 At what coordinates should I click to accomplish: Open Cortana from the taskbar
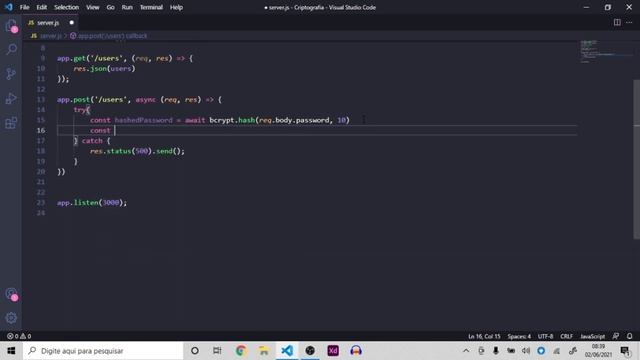tap(195, 351)
